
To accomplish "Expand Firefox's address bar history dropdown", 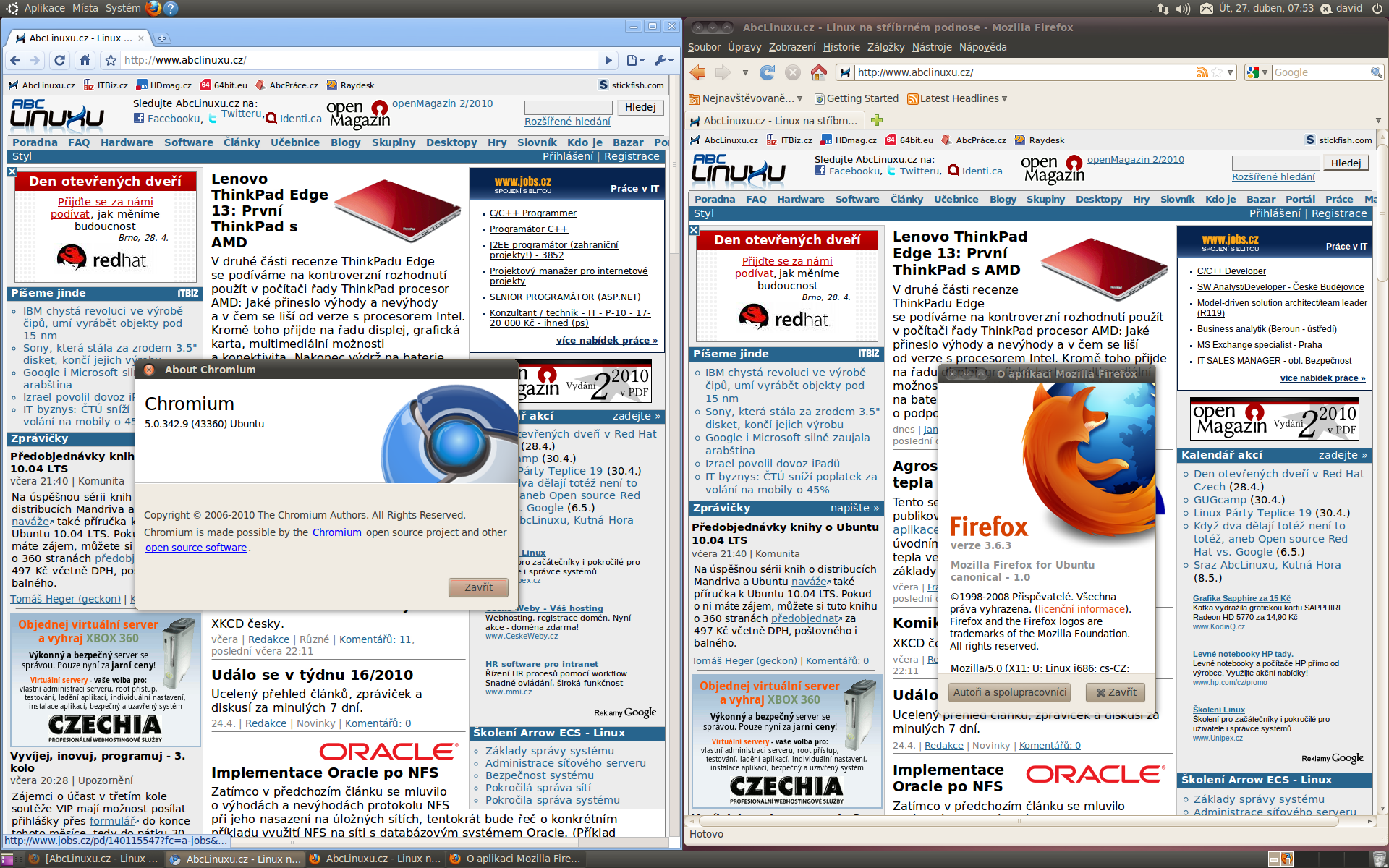I will click(1230, 72).
